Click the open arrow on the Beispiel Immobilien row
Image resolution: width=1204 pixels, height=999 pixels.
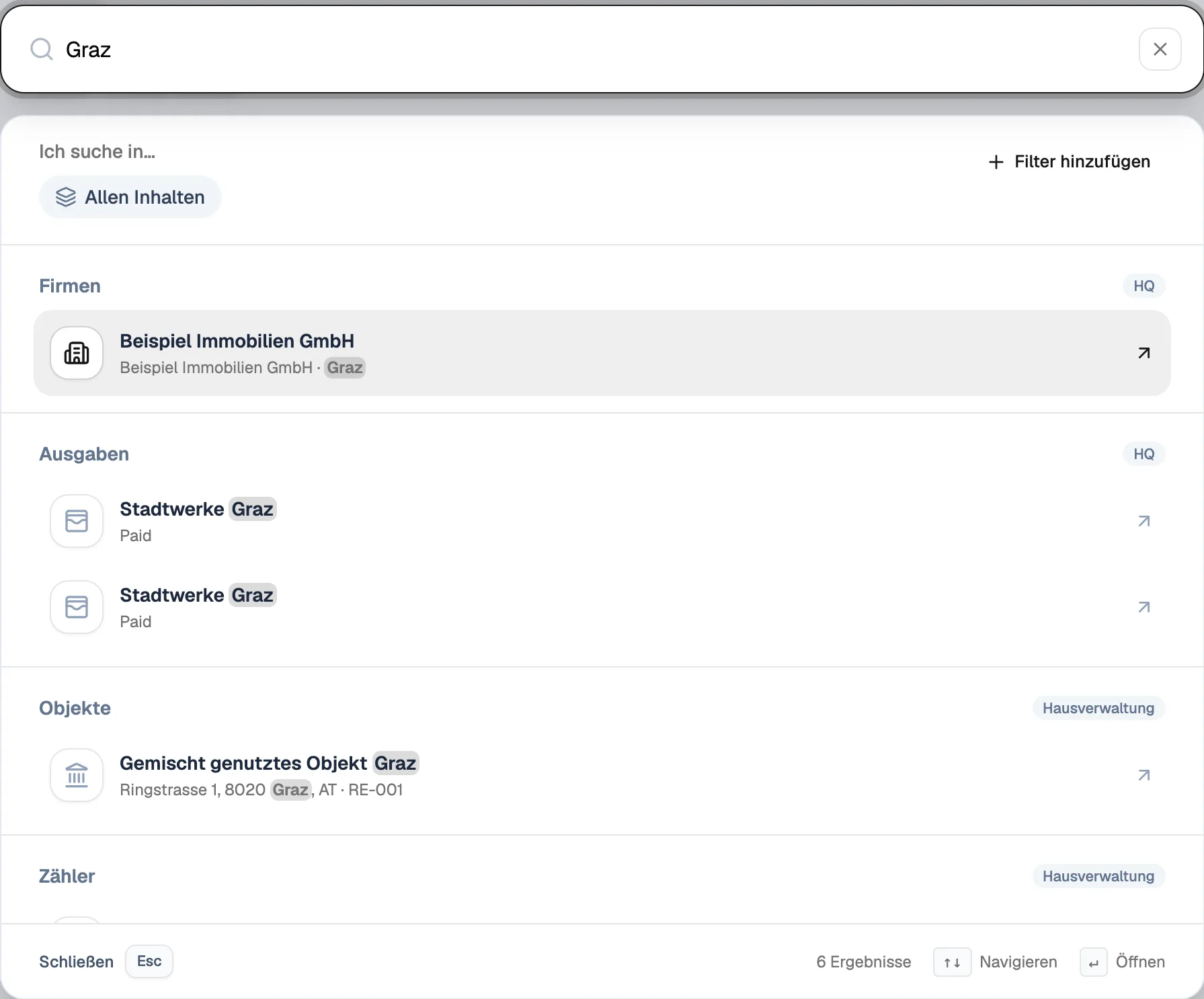(1143, 353)
